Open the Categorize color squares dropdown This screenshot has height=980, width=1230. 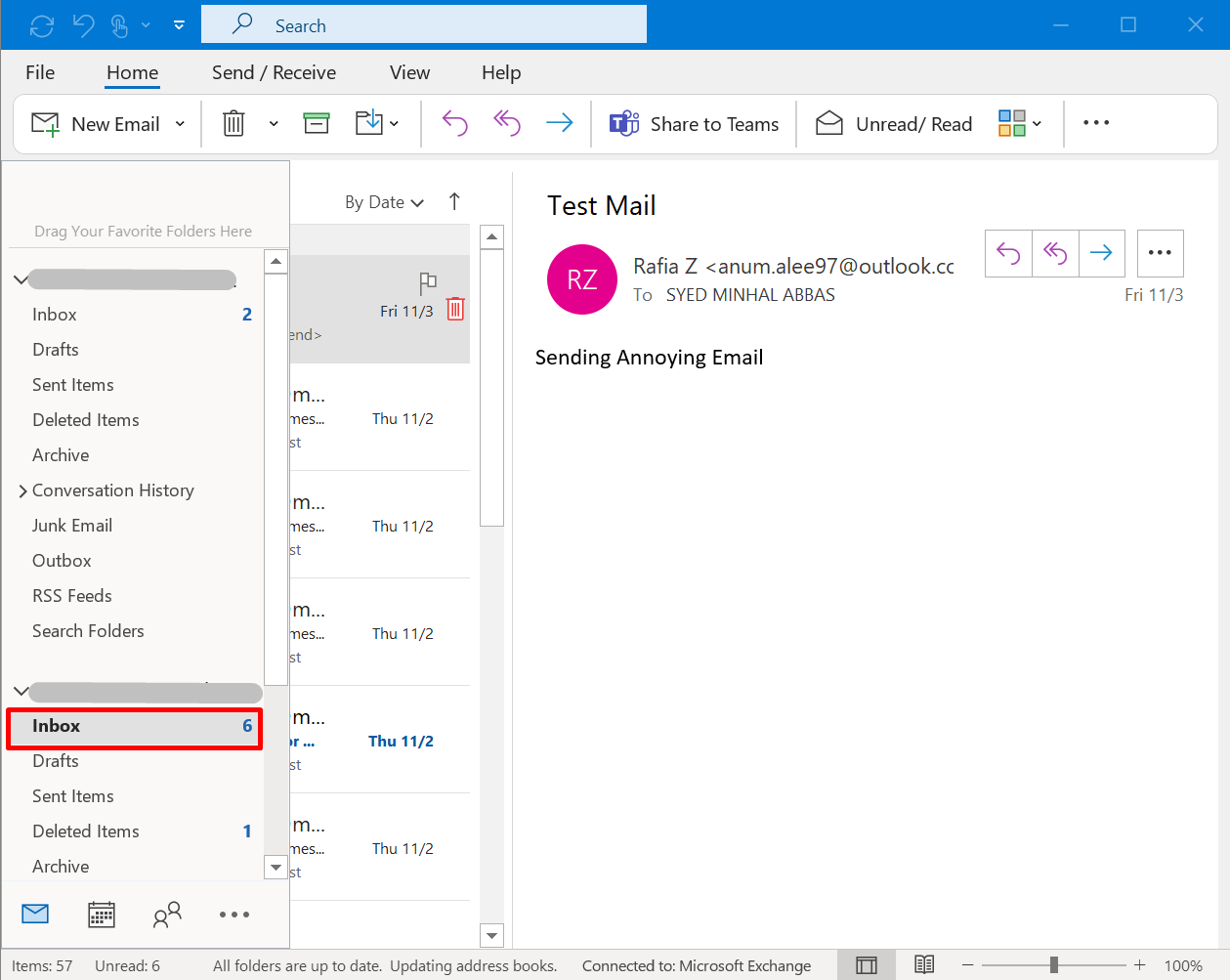pyautogui.click(x=1020, y=123)
